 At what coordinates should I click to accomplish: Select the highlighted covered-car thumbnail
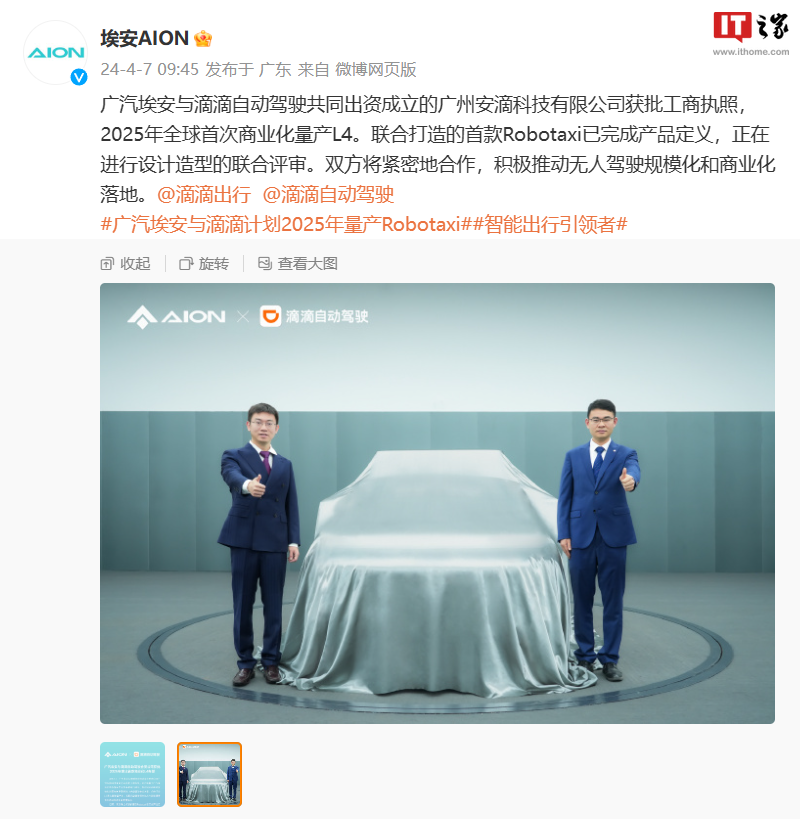pos(209,775)
